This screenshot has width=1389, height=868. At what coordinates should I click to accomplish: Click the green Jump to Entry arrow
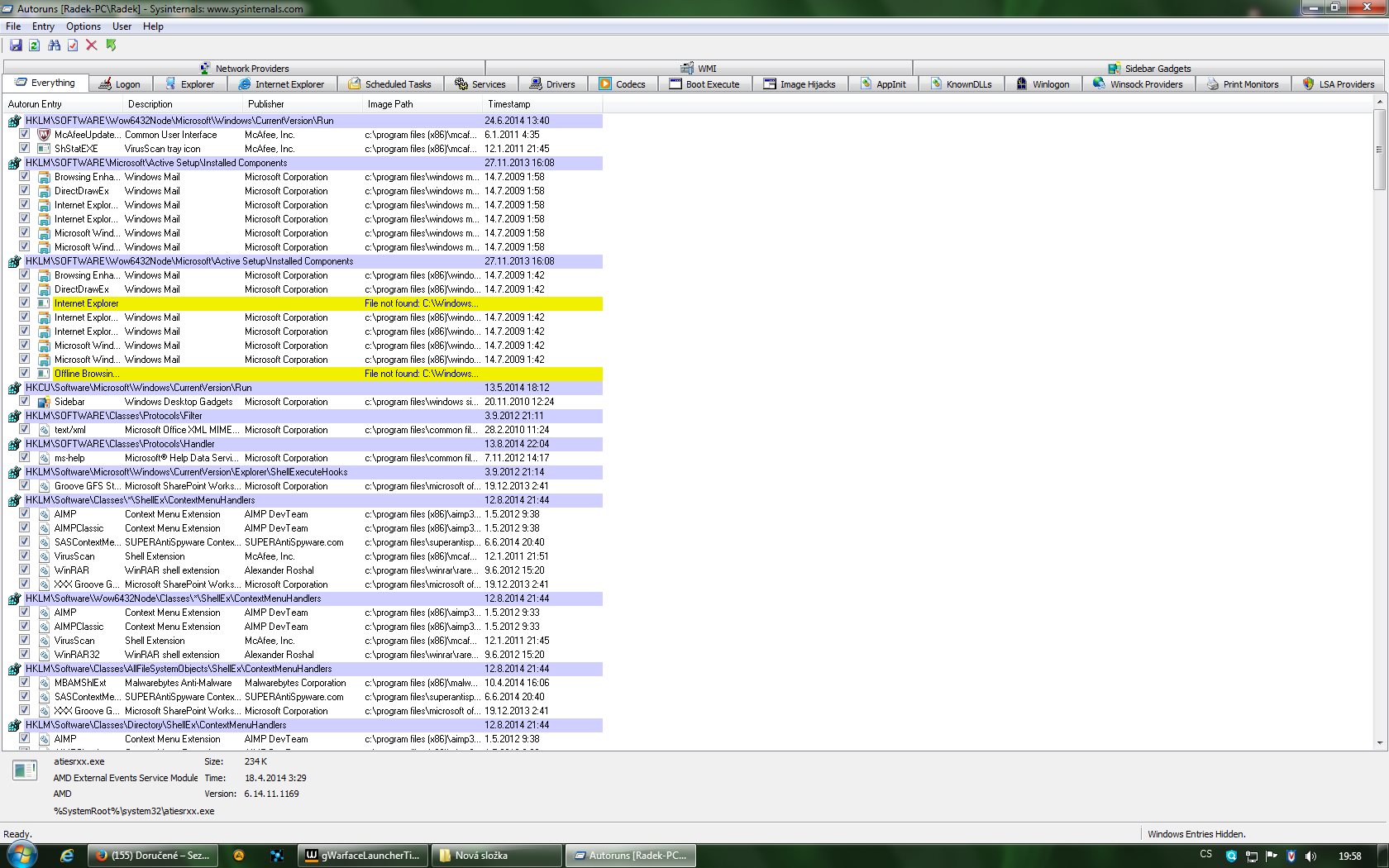point(111,45)
